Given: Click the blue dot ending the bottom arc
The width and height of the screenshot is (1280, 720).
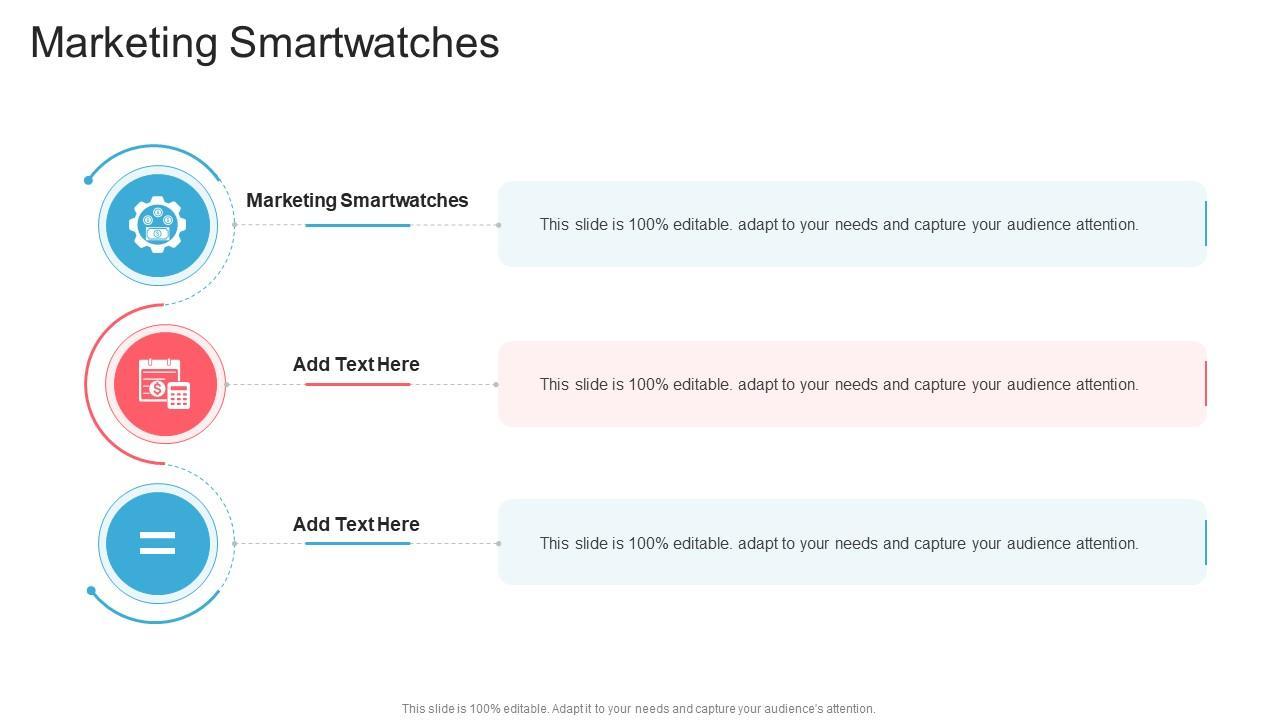Looking at the screenshot, I should click(92, 591).
